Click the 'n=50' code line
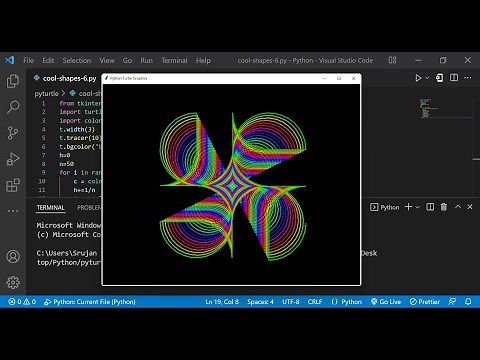Image resolution: width=480 pixels, height=360 pixels. [67, 164]
